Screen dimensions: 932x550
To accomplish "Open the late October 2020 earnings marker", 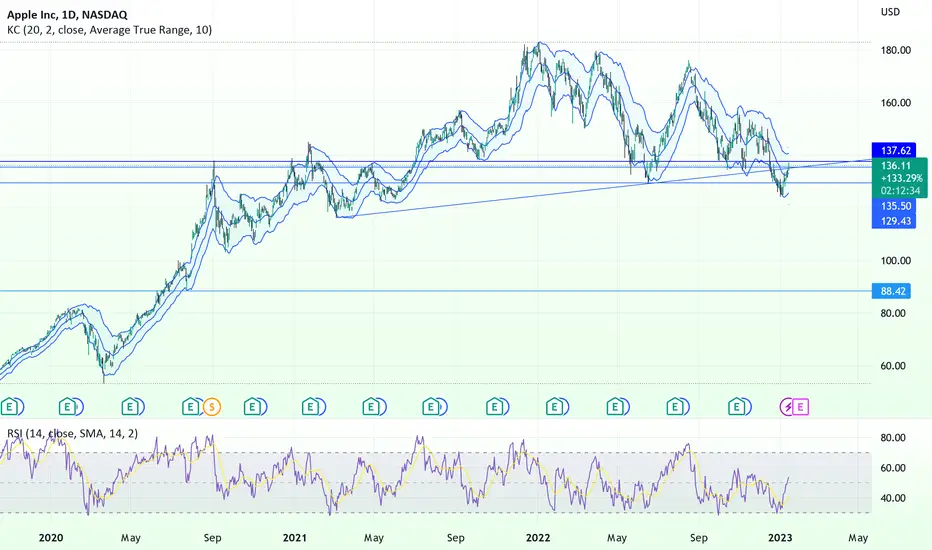I will point(253,407).
